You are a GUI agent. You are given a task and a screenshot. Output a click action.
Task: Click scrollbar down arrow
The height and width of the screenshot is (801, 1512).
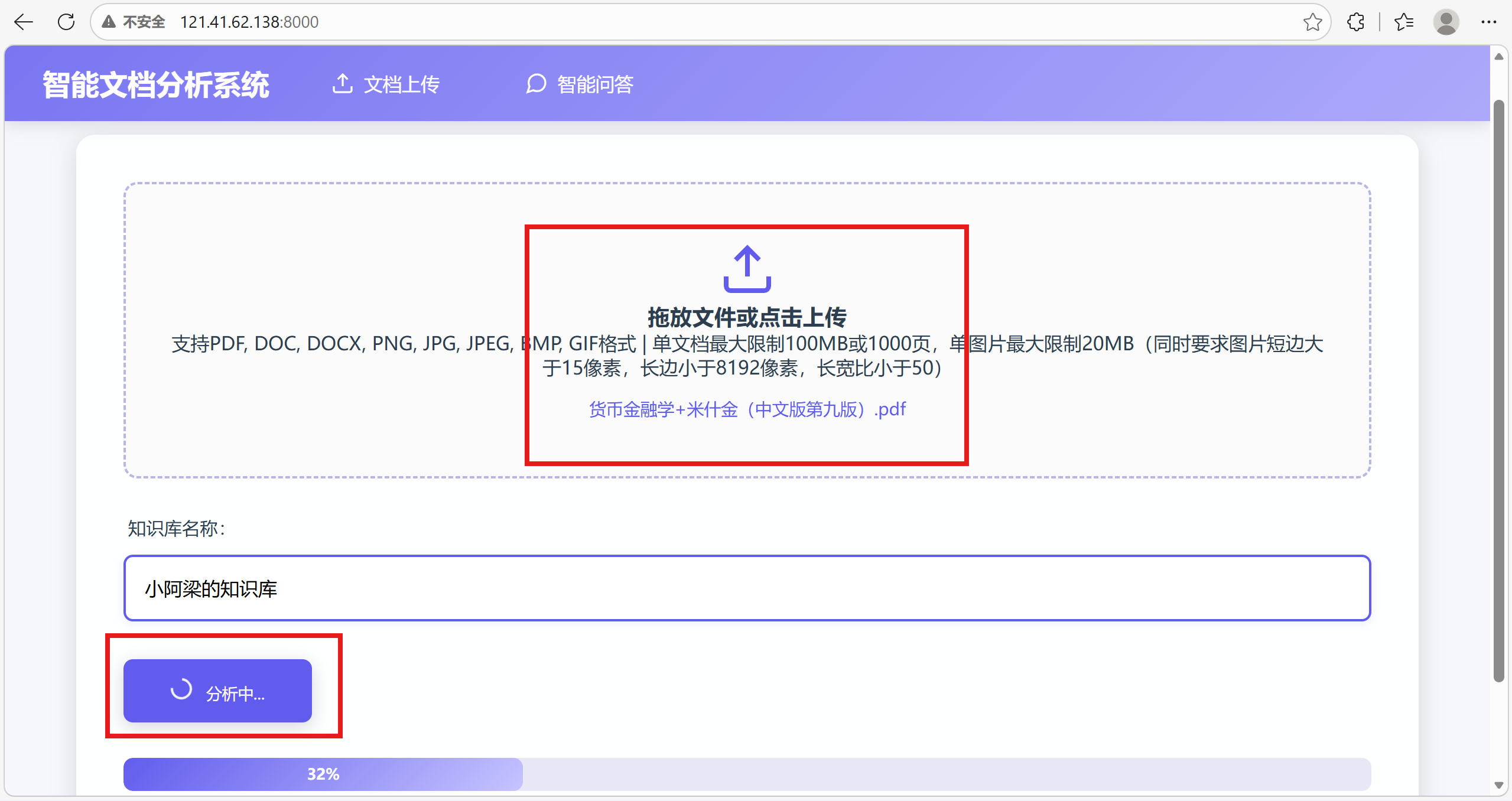click(1498, 785)
